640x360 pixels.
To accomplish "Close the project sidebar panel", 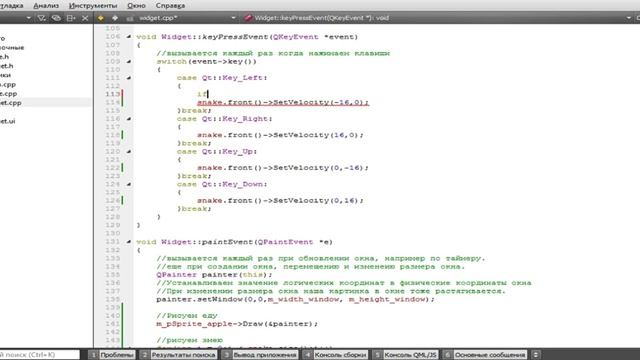I will click(x=85, y=18).
